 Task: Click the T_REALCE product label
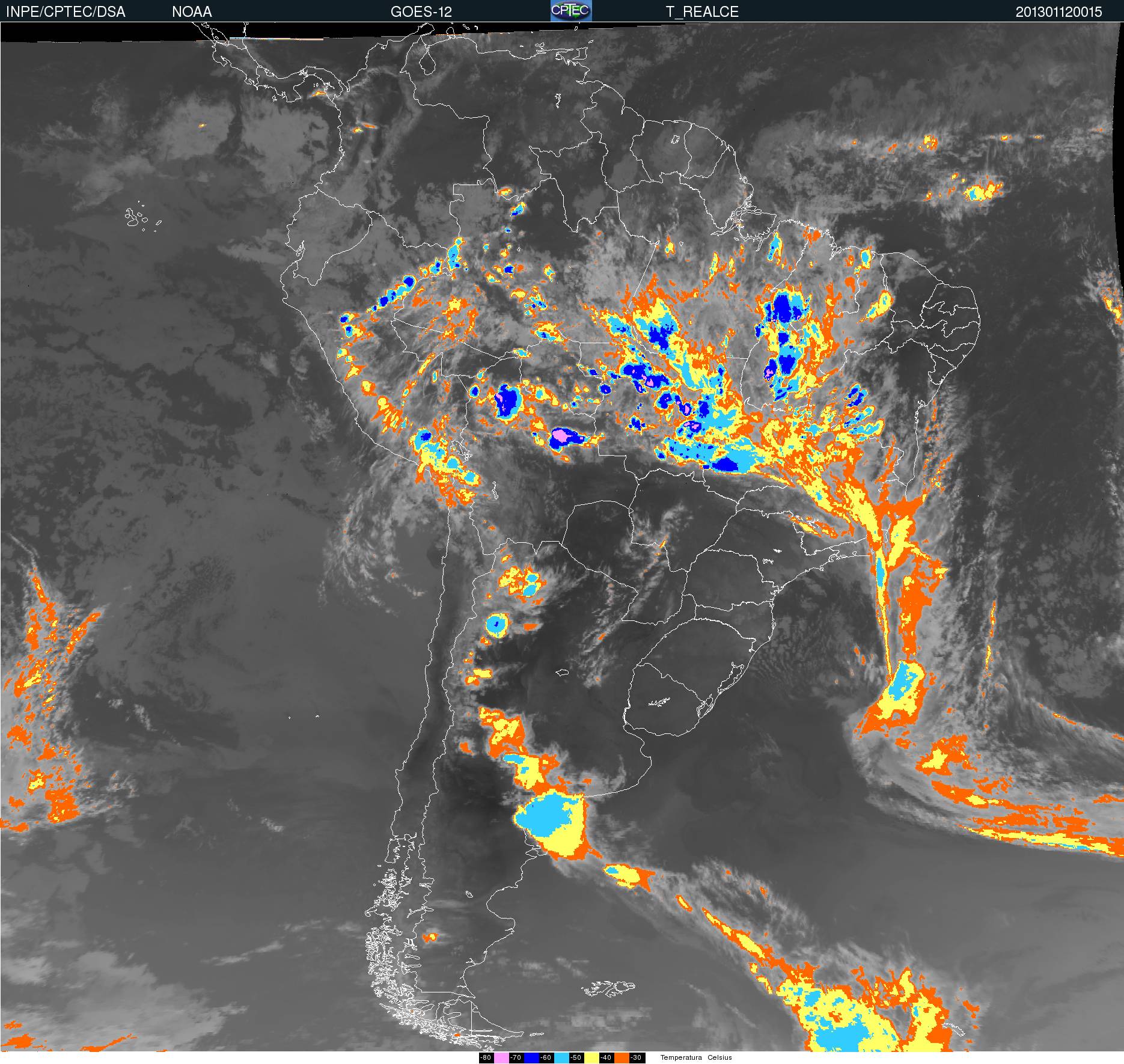point(702,11)
